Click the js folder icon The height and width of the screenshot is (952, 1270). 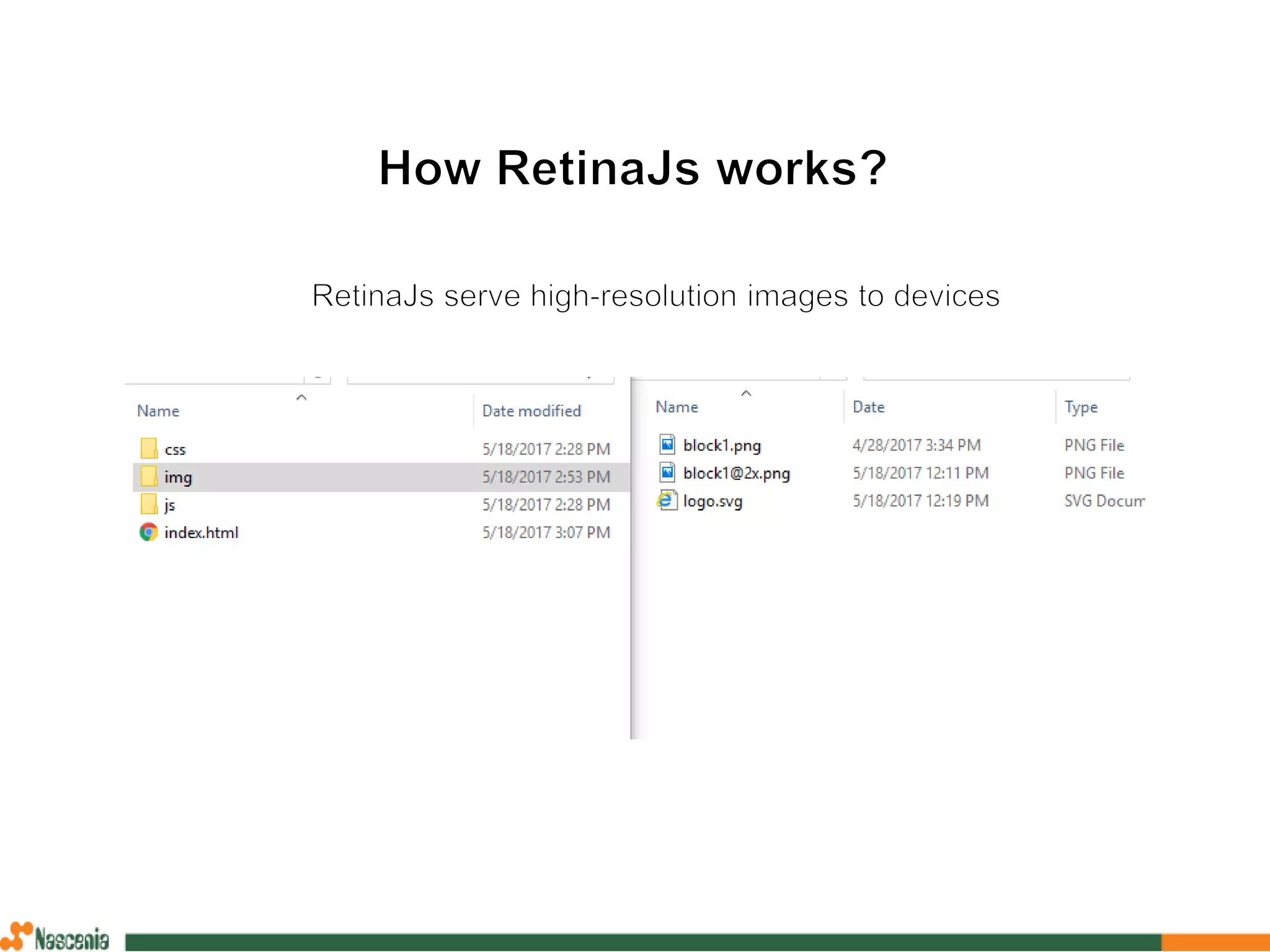tap(149, 504)
